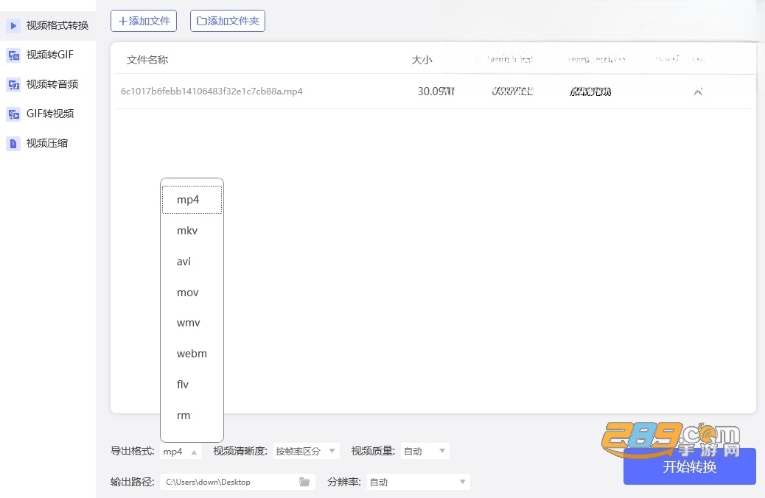Open the 视频清晰度 dropdown
This screenshot has height=498, width=765.
tap(306, 451)
